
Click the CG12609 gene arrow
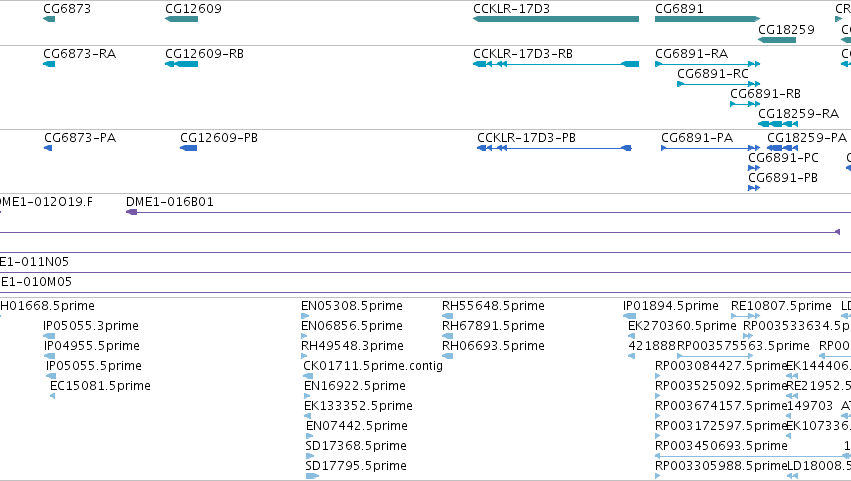pyautogui.click(x=181, y=19)
